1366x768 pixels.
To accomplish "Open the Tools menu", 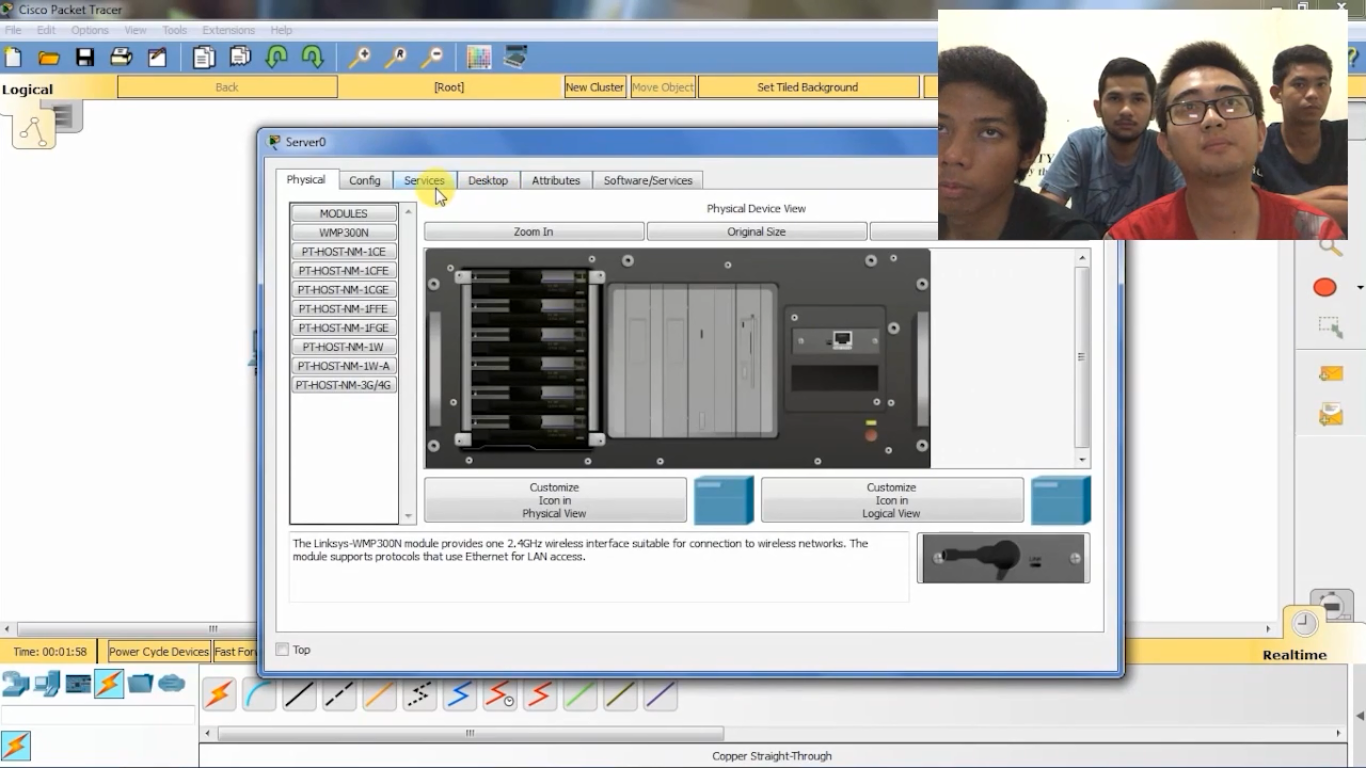I will point(174,30).
